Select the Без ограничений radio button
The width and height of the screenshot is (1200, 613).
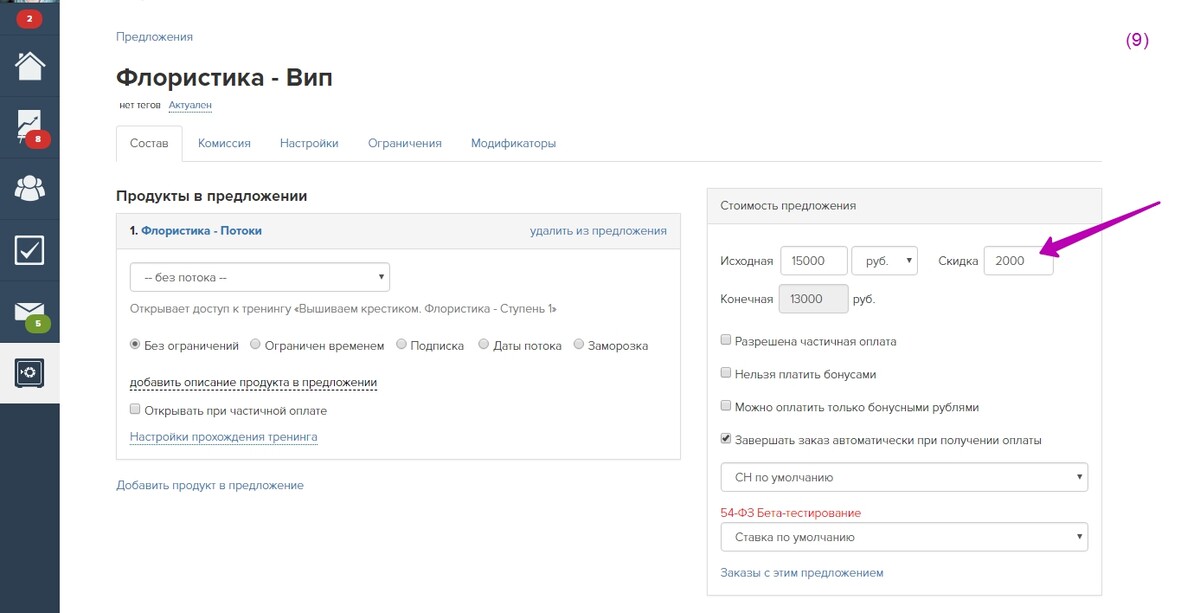135,345
